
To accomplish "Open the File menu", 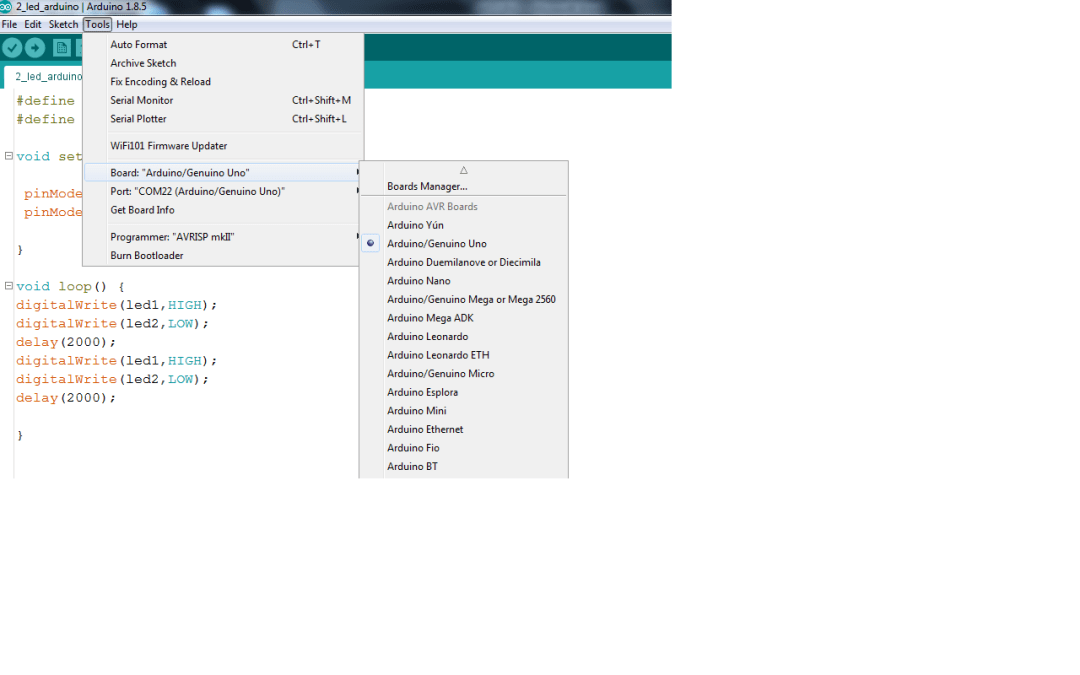I will [x=9, y=24].
